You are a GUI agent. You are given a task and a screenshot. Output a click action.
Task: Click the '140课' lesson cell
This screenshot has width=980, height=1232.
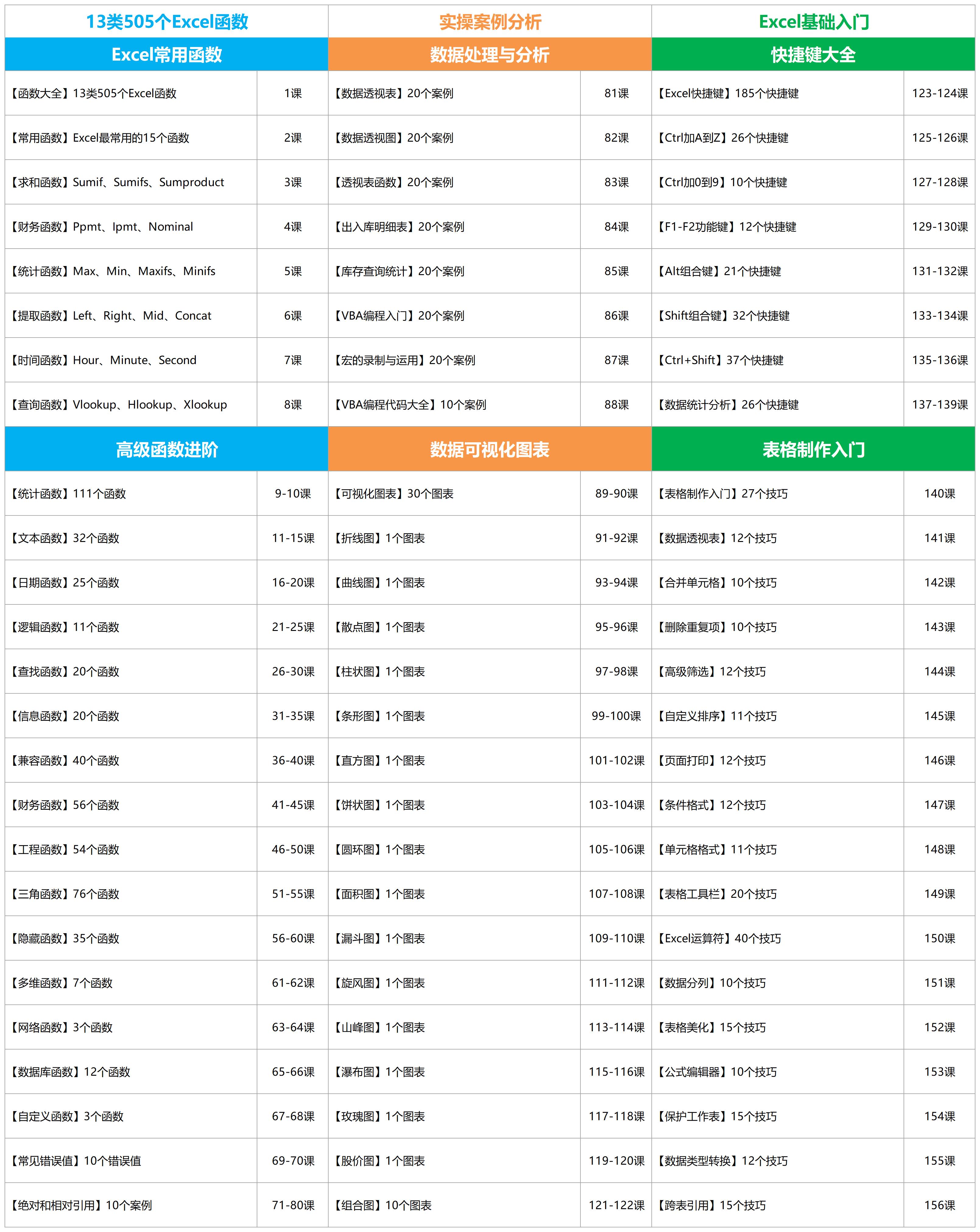[x=939, y=494]
